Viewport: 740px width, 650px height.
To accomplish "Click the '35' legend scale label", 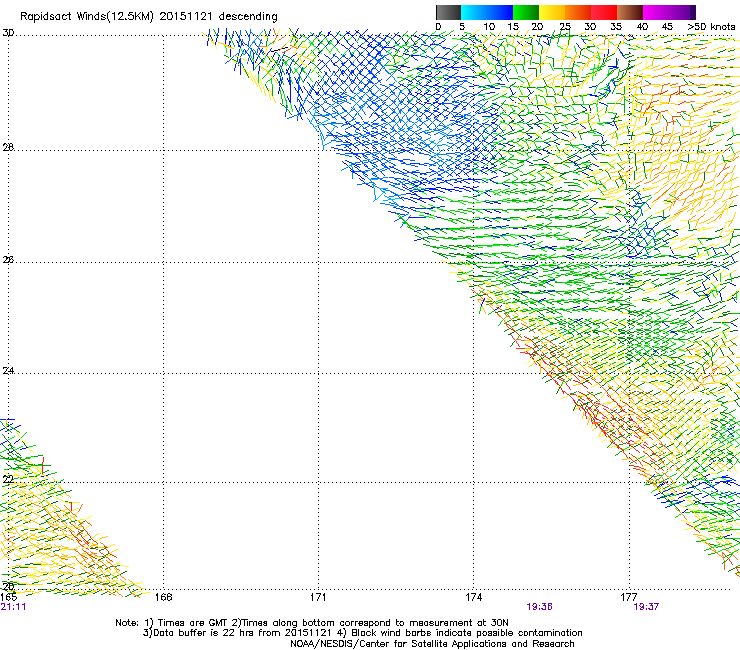I will [616, 27].
